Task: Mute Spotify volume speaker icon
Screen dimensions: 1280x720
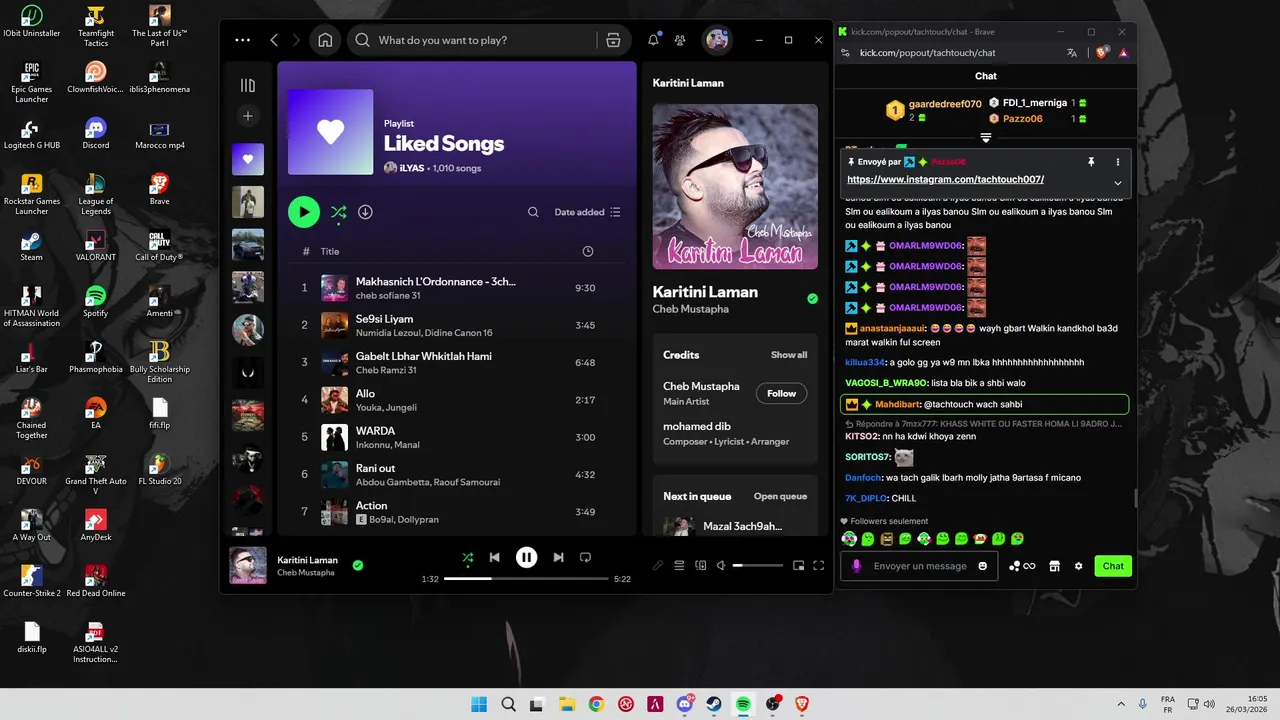Action: click(721, 566)
